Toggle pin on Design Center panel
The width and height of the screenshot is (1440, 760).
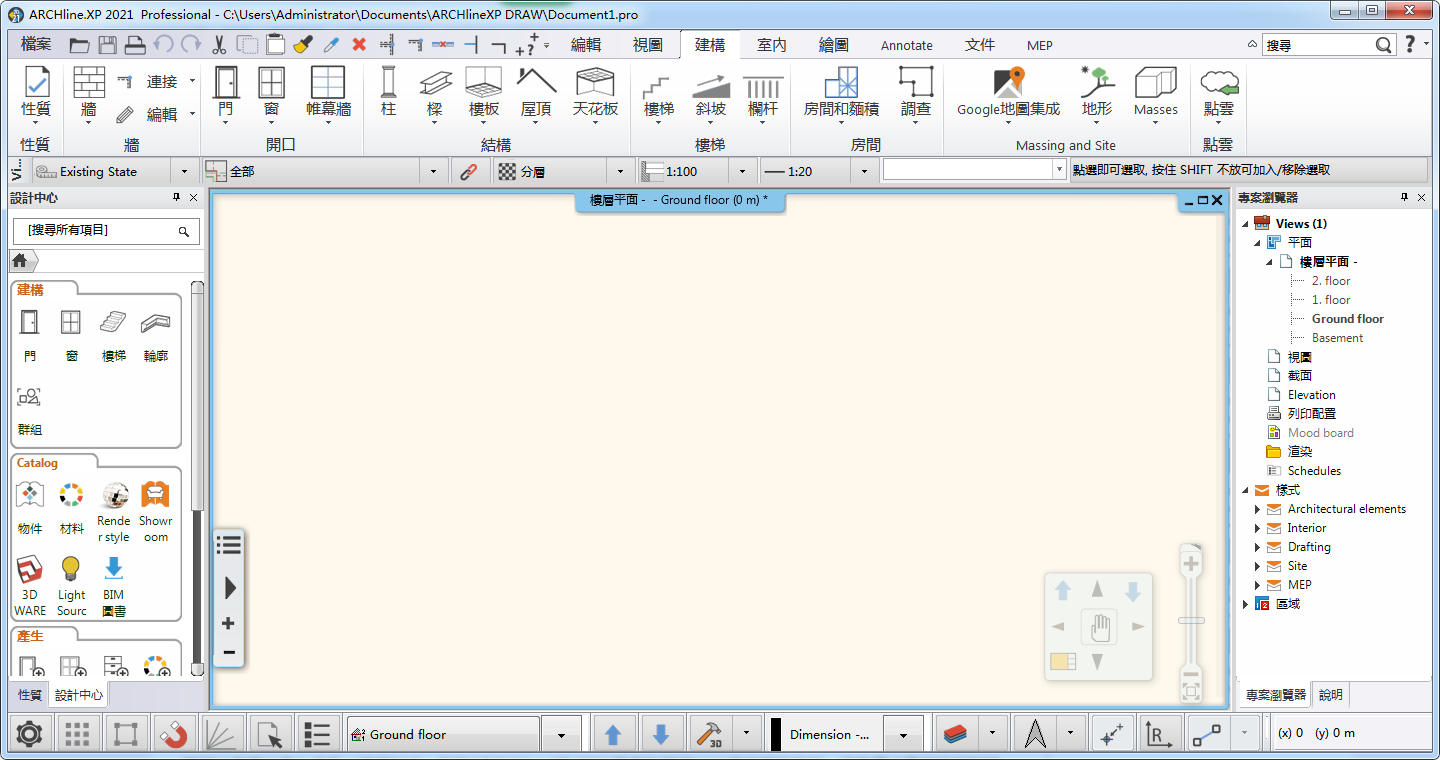click(x=176, y=198)
